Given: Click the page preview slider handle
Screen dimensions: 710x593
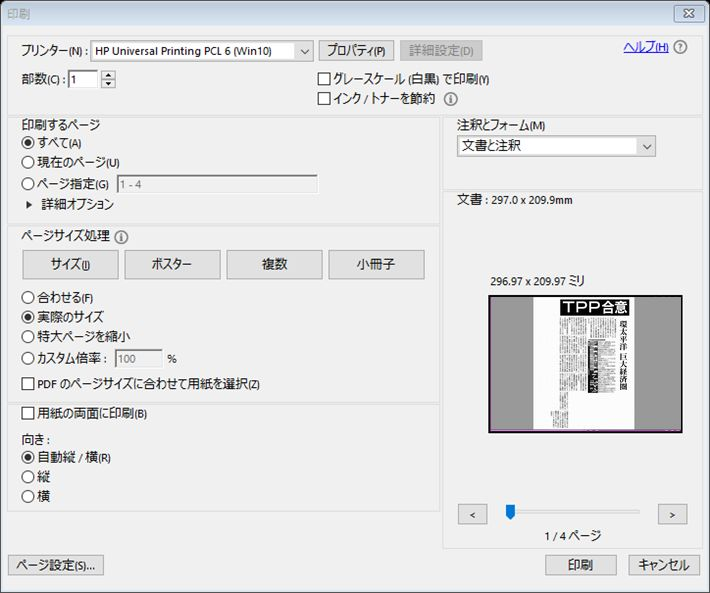Looking at the screenshot, I should (510, 512).
